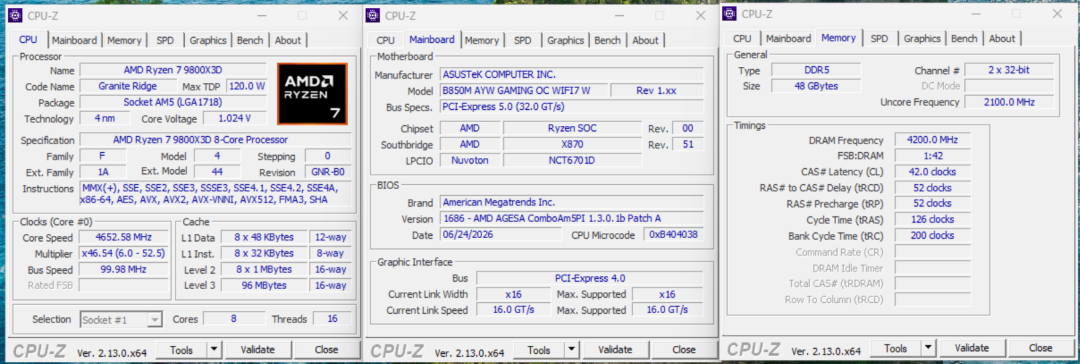Click the CPU-Z app icon in CPU window title bar
The height and width of the screenshot is (364, 1080).
[15, 15]
